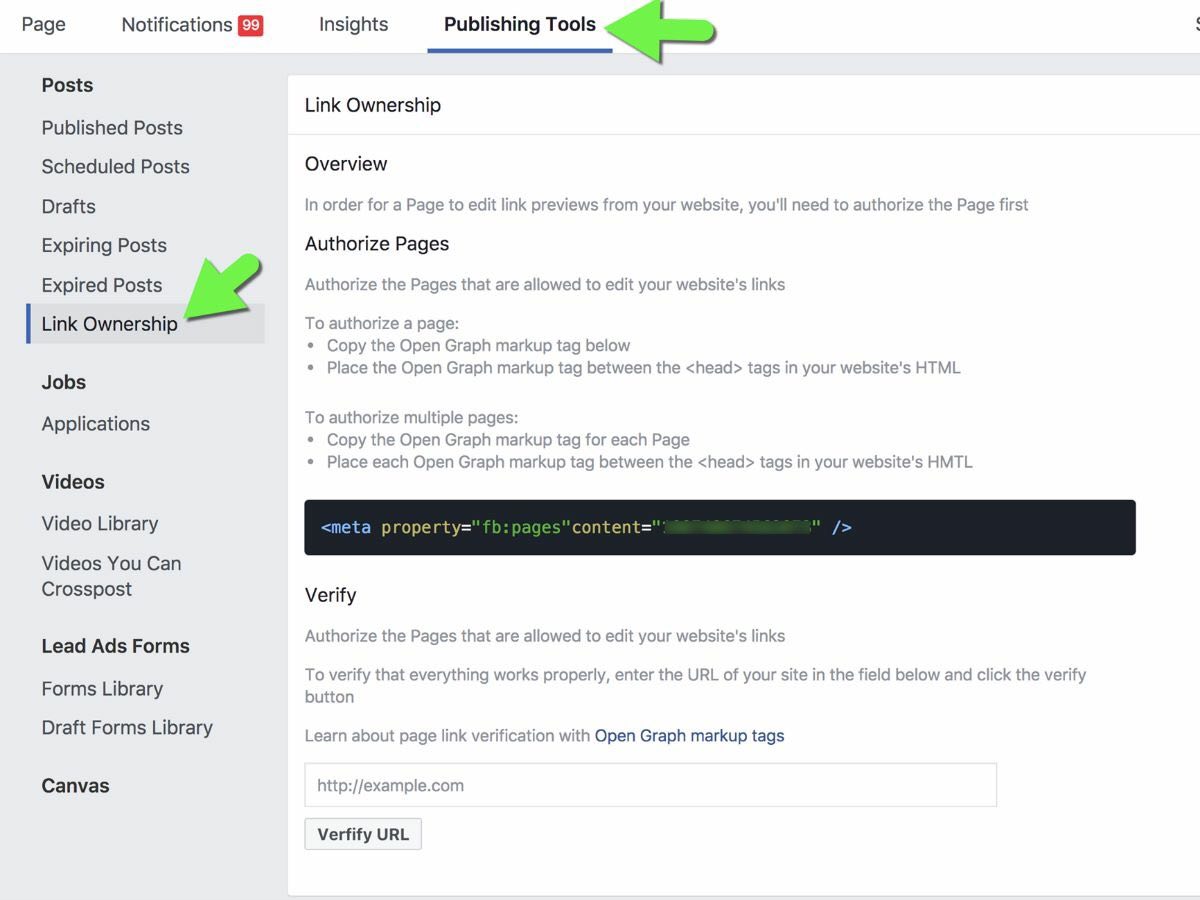View Scheduled Posts list
1200x900 pixels.
pyautogui.click(x=115, y=167)
